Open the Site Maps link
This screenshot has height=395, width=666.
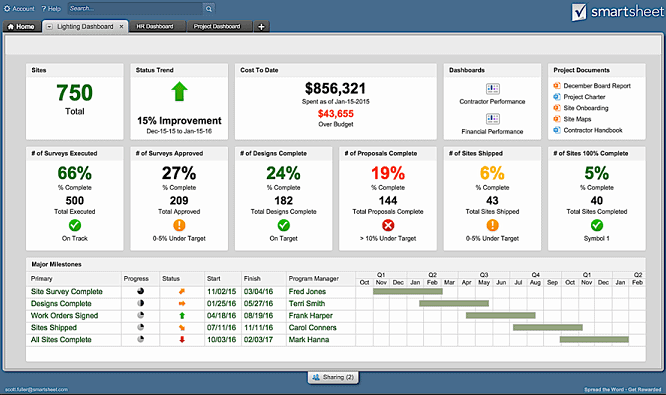577,119
